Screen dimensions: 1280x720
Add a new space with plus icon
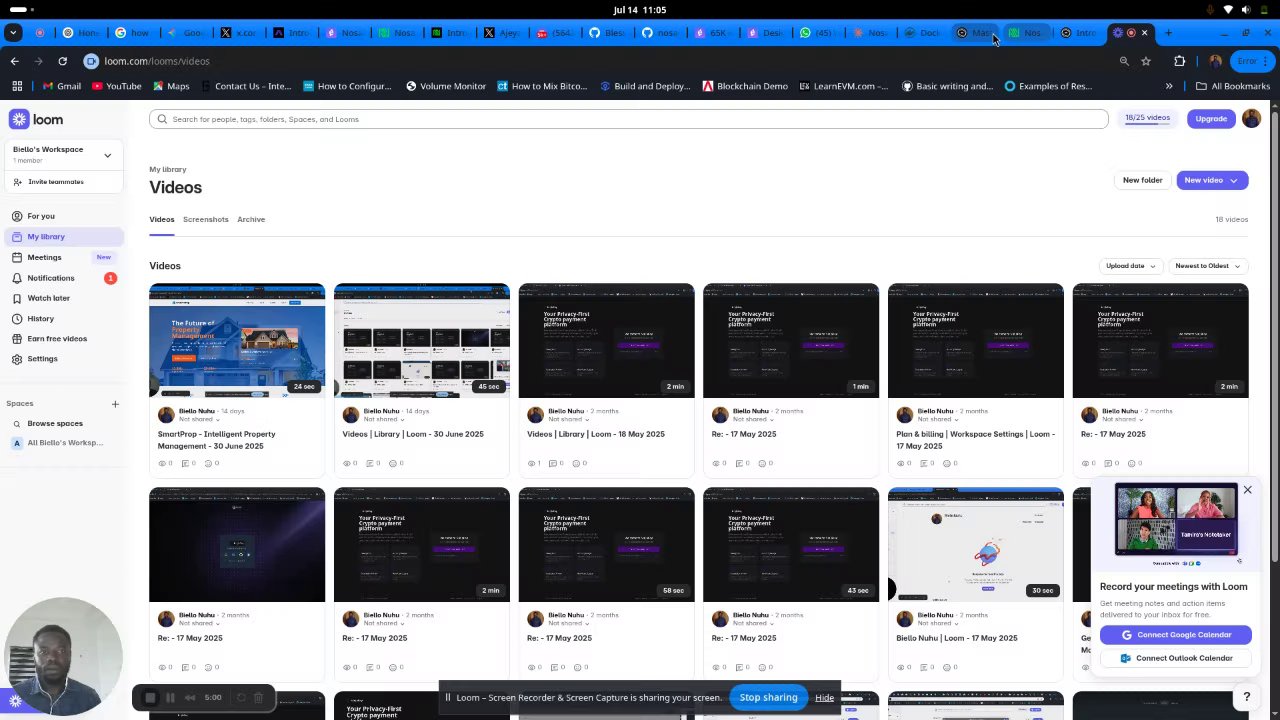[x=115, y=404]
